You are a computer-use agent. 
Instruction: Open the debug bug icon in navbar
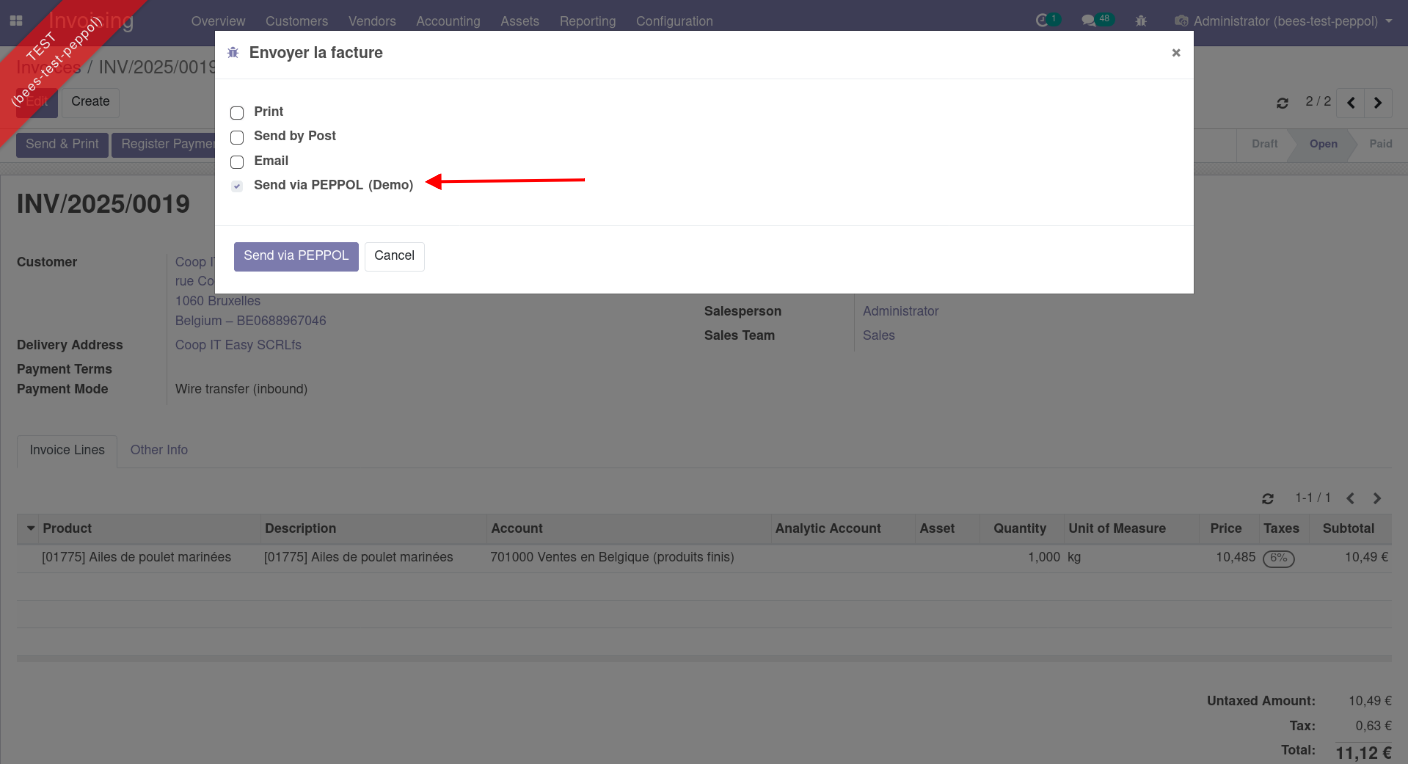(1141, 20)
